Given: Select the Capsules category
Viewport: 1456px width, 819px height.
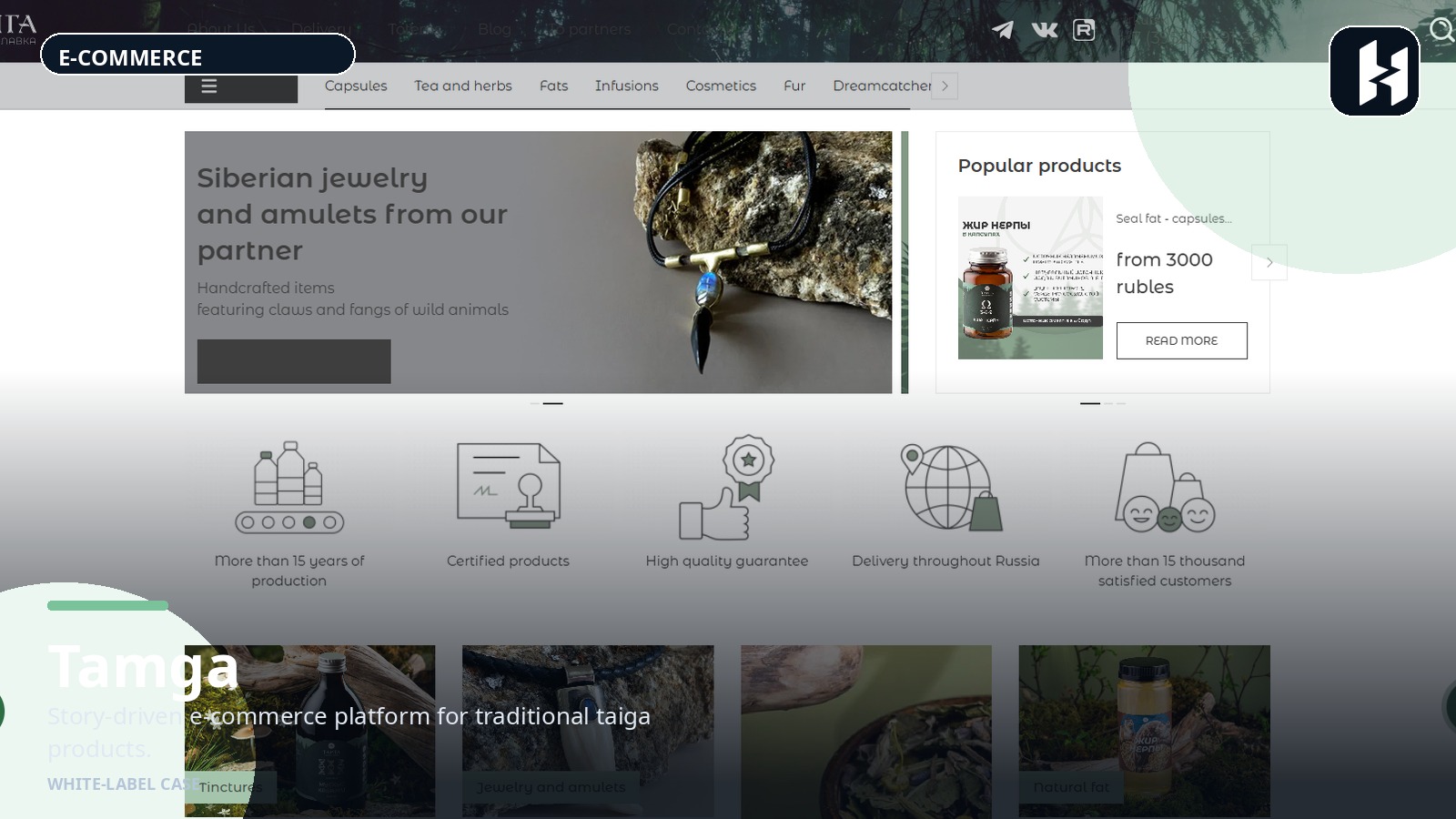Looking at the screenshot, I should 356,86.
